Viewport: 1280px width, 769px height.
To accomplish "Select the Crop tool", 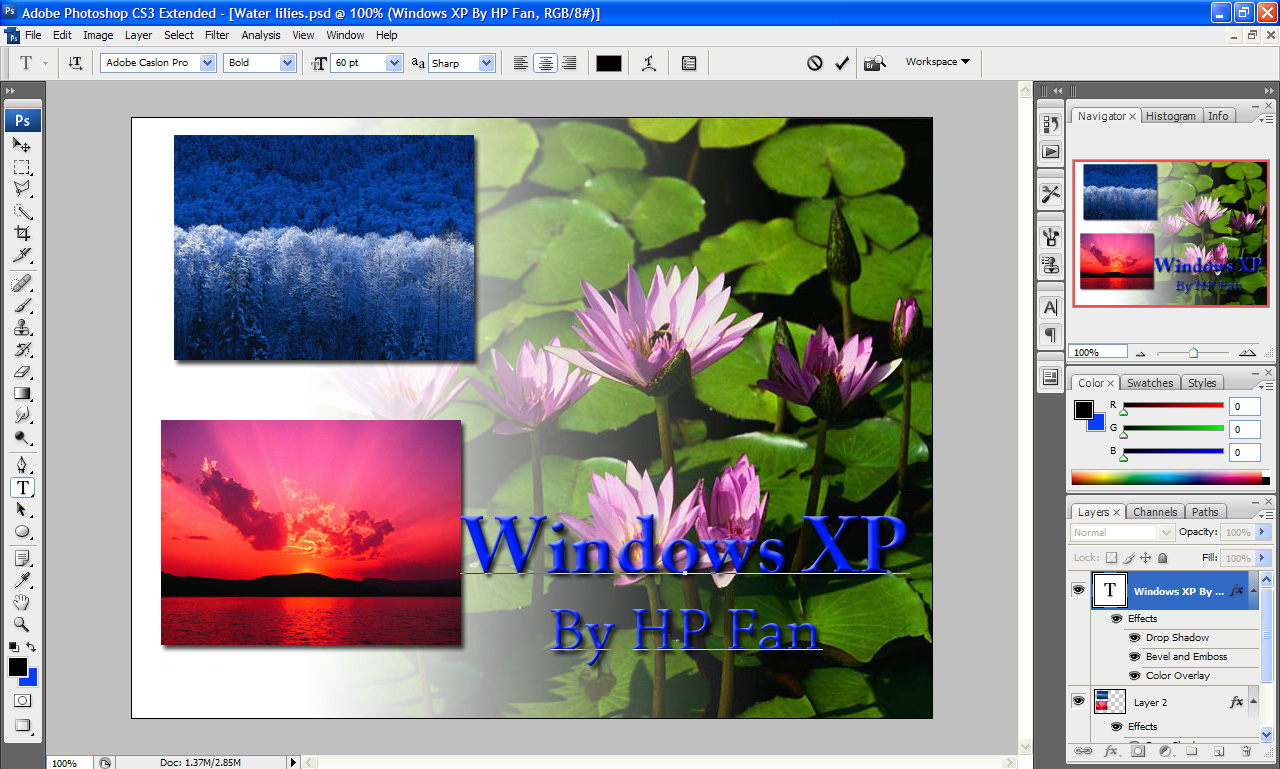I will click(22, 233).
